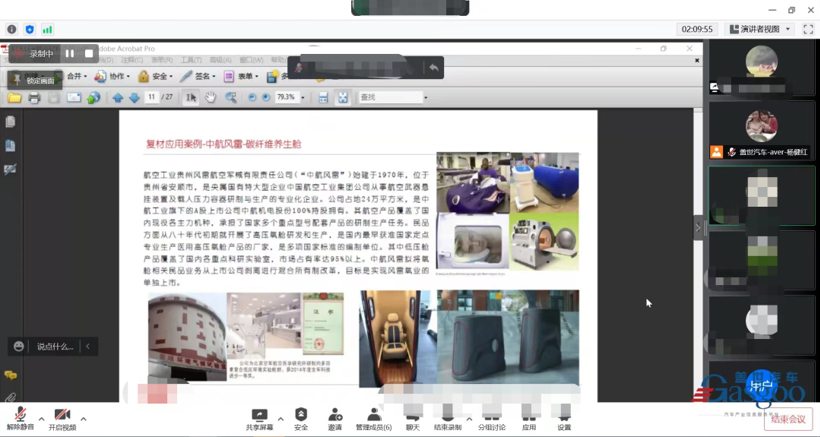820x437 pixels.
Task: Click the page number field showing 11
Action: [151, 97]
